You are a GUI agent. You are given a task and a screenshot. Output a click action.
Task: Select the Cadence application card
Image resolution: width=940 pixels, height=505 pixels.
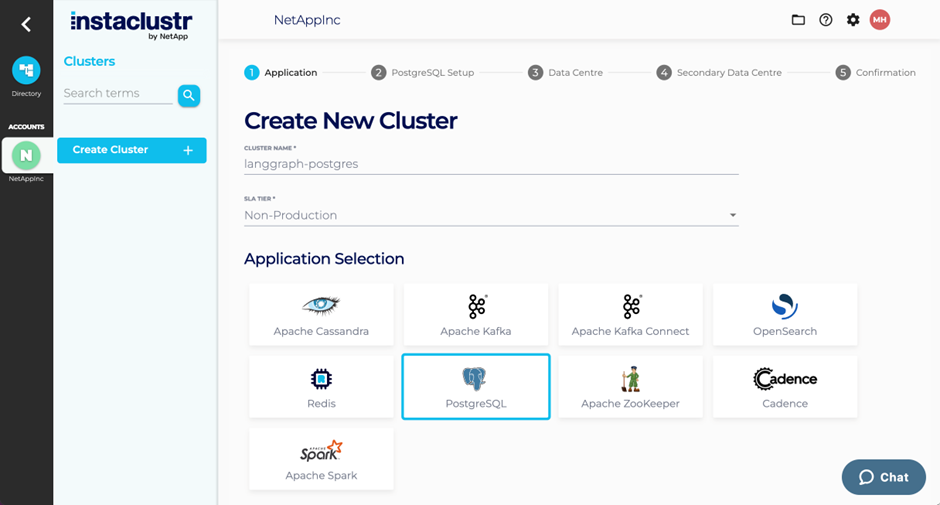click(785, 387)
